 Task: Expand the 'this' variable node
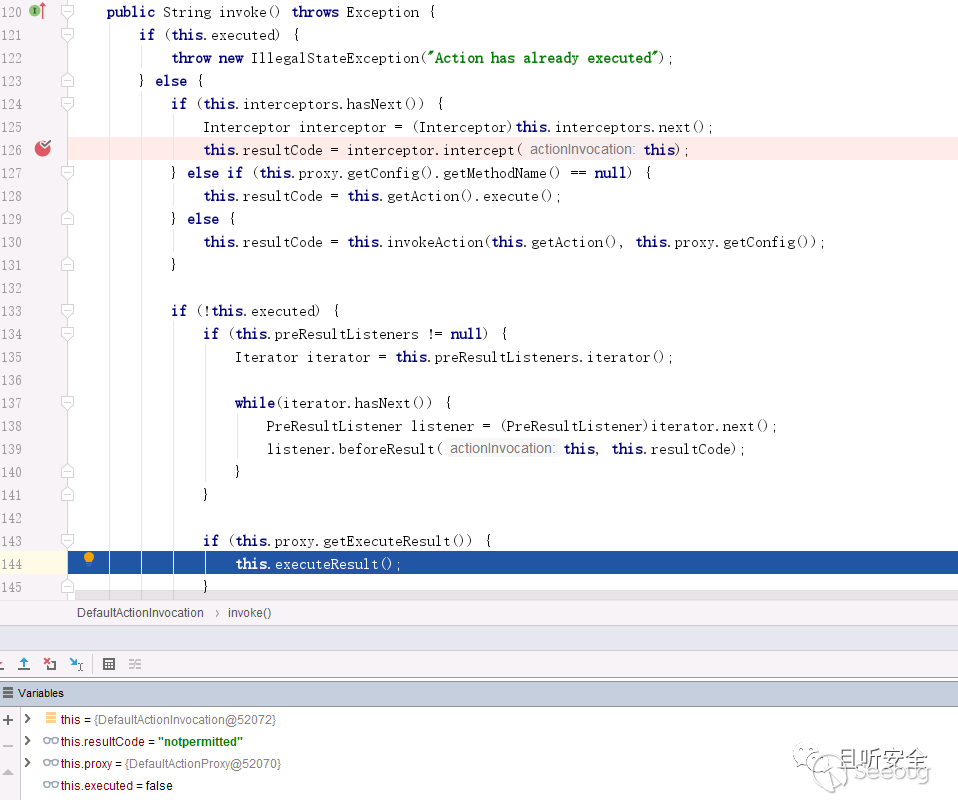click(x=27, y=719)
